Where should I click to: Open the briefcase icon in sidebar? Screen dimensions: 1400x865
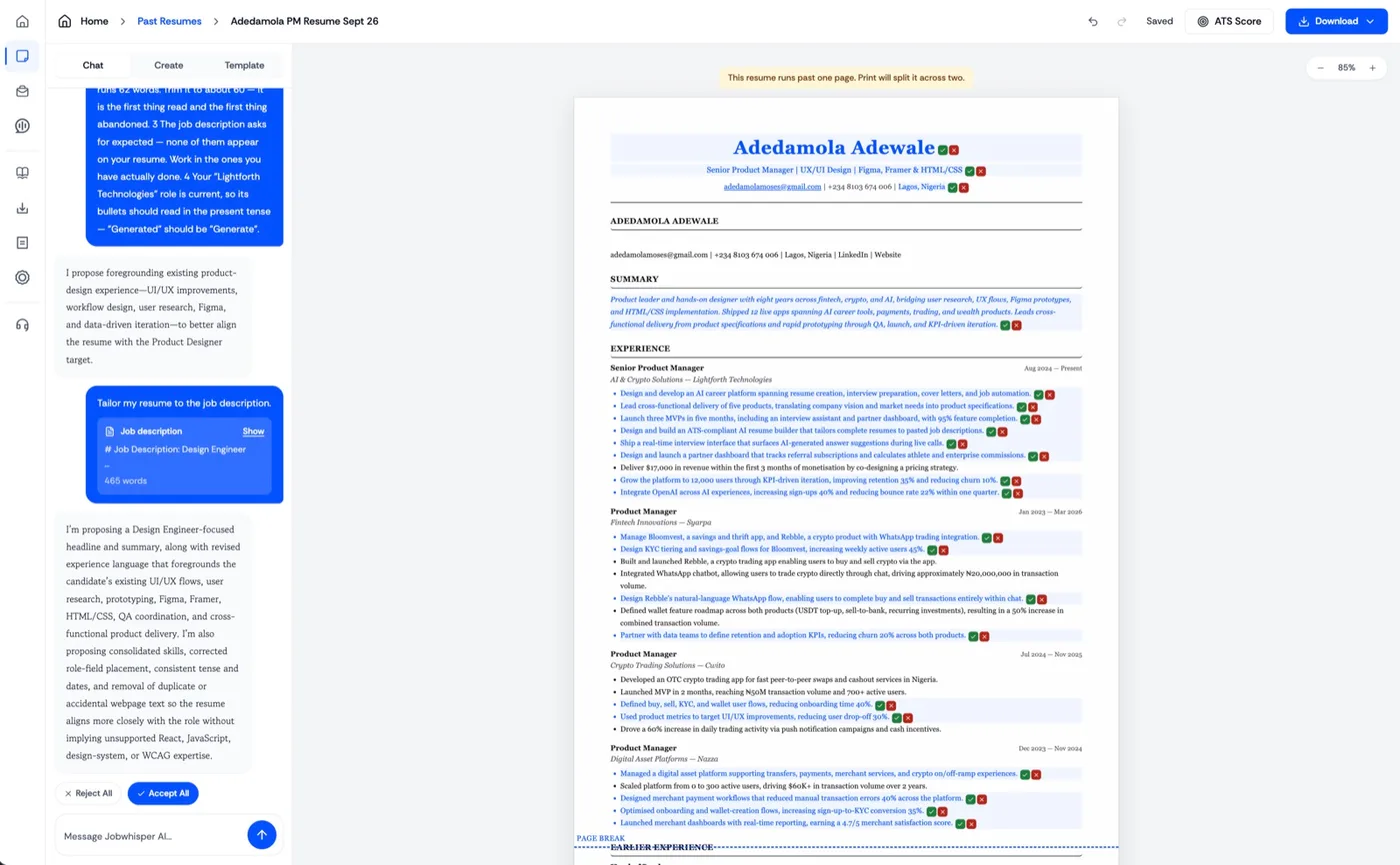click(22, 91)
